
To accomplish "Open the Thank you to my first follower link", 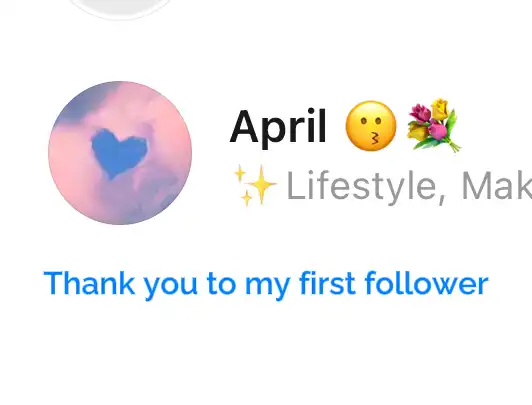I will [x=266, y=284].
